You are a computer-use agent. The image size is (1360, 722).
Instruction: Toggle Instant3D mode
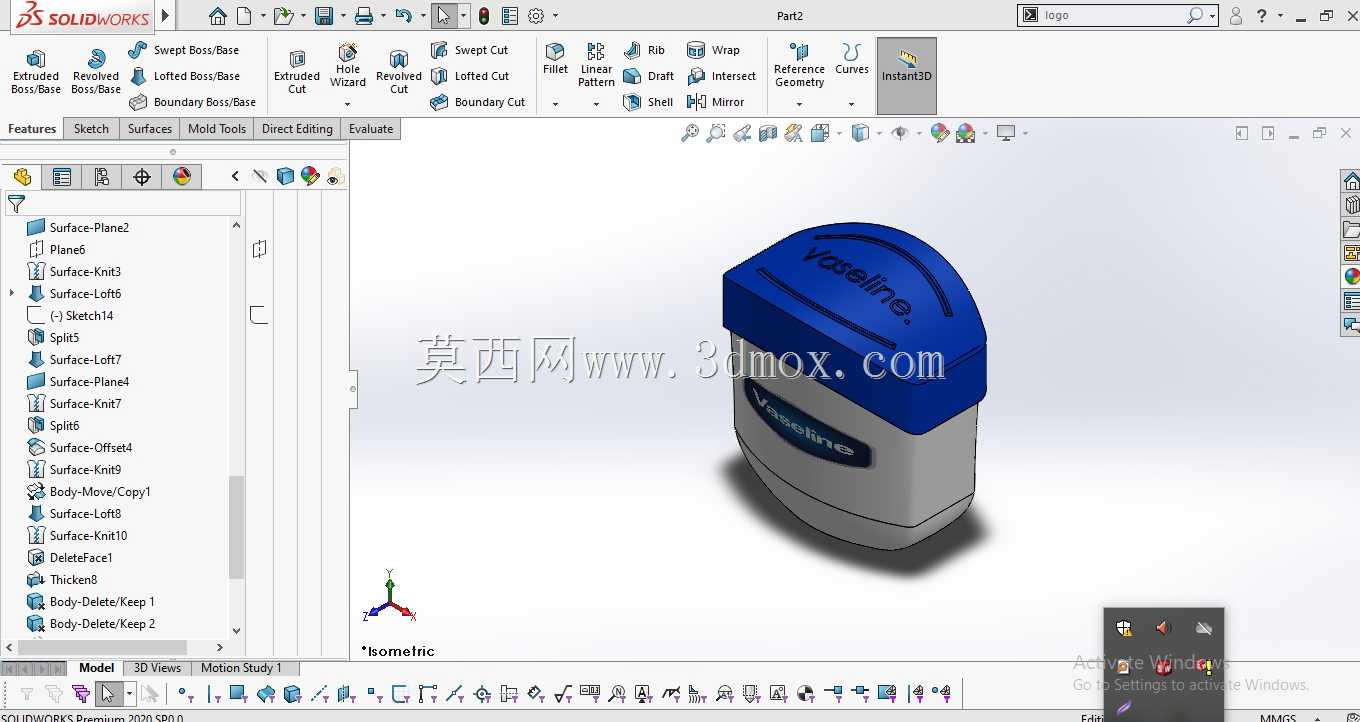[x=907, y=76]
